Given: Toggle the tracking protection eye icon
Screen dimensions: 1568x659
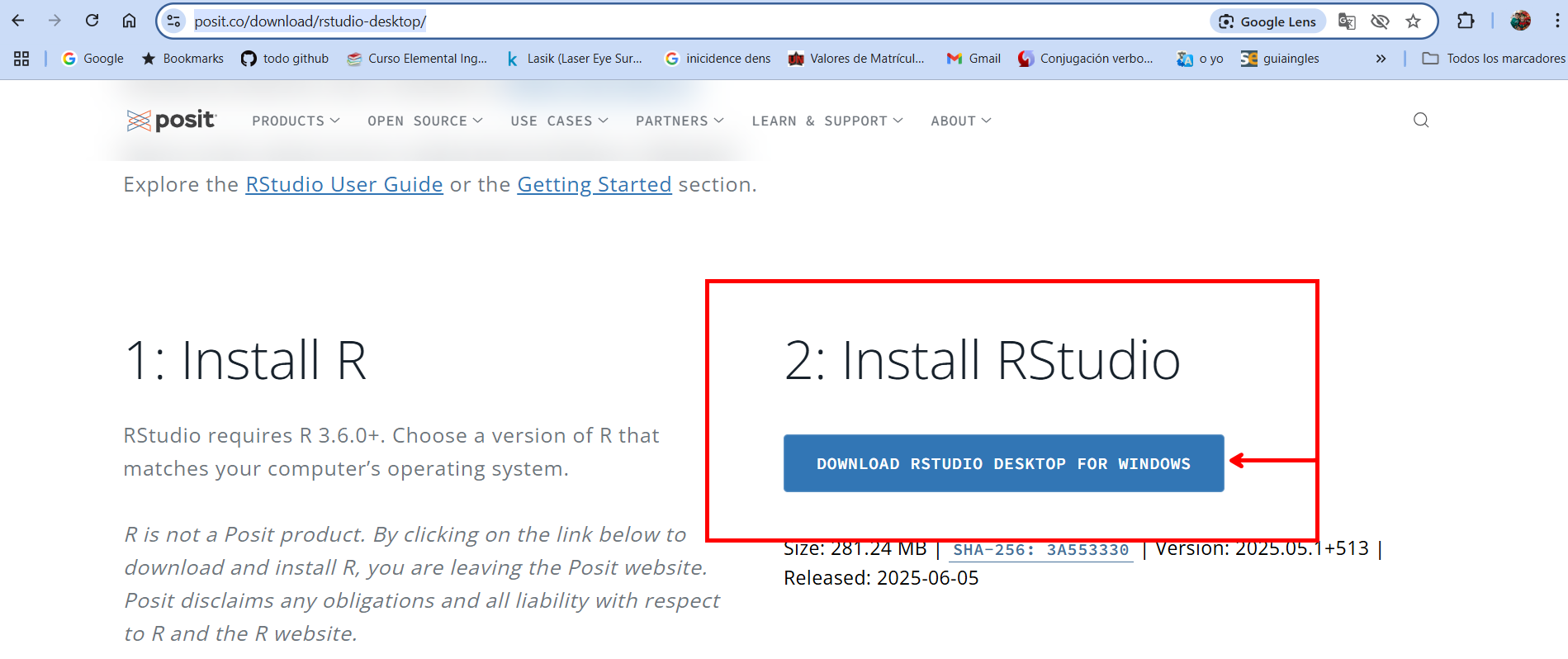Looking at the screenshot, I should [1380, 21].
